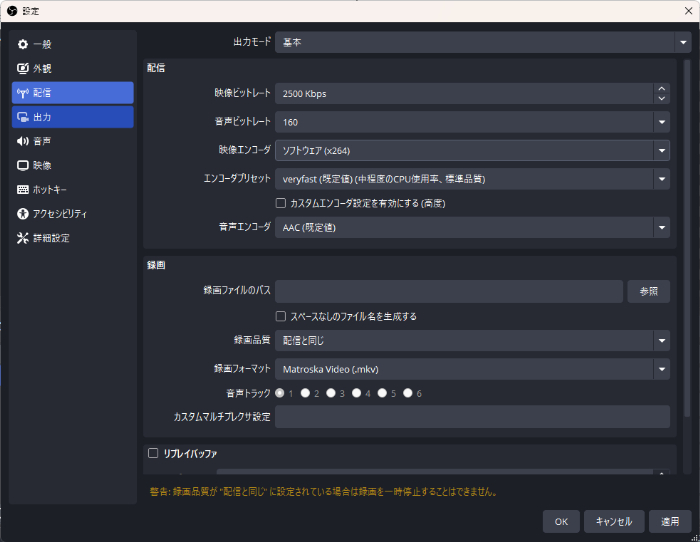
Task: Click the 出力 output monitor icon
Action: (x=23, y=117)
